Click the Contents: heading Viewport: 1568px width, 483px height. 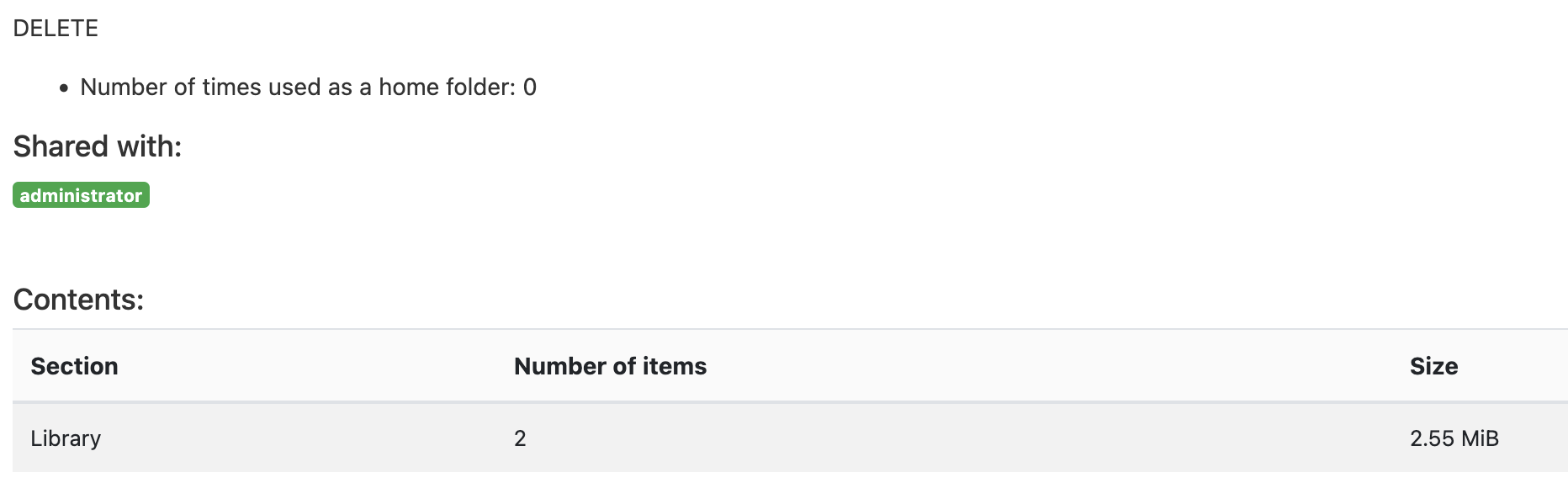point(78,300)
